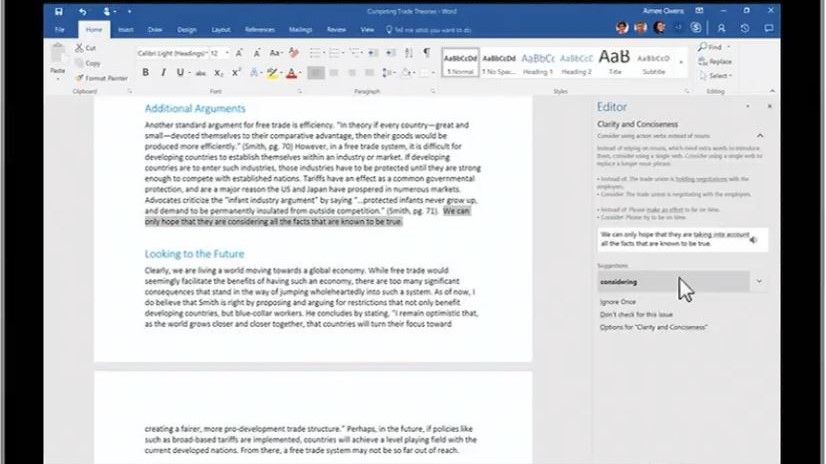Accept the 'considering' suggestion
The image size is (826, 464).
673,282
